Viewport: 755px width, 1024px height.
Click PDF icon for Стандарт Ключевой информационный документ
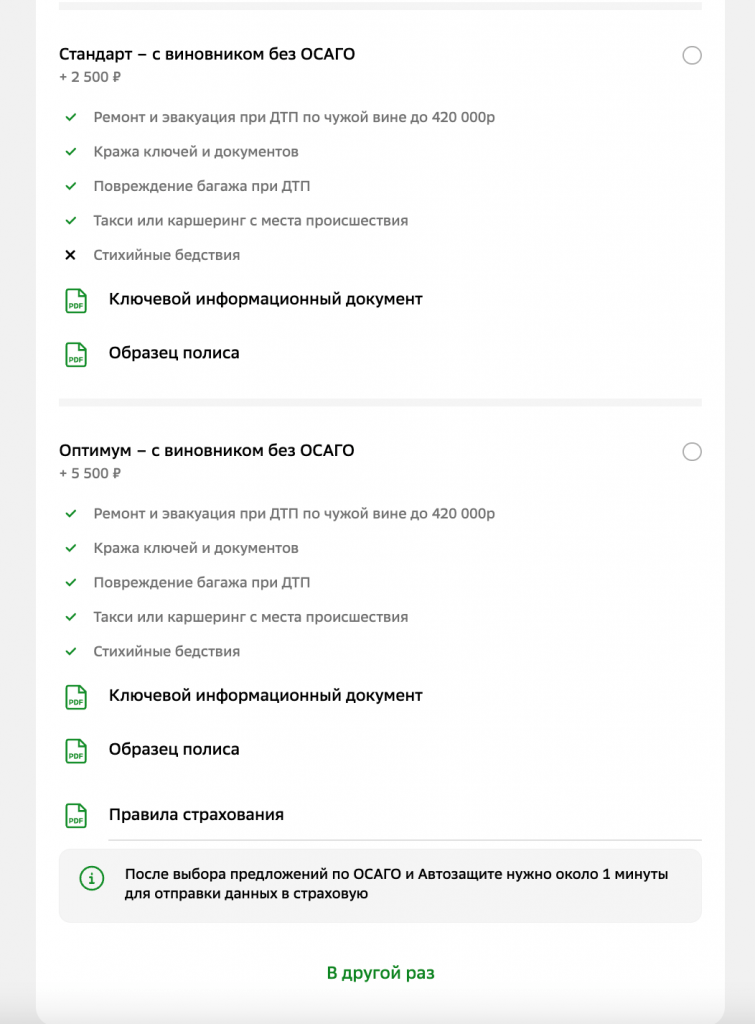(76, 300)
